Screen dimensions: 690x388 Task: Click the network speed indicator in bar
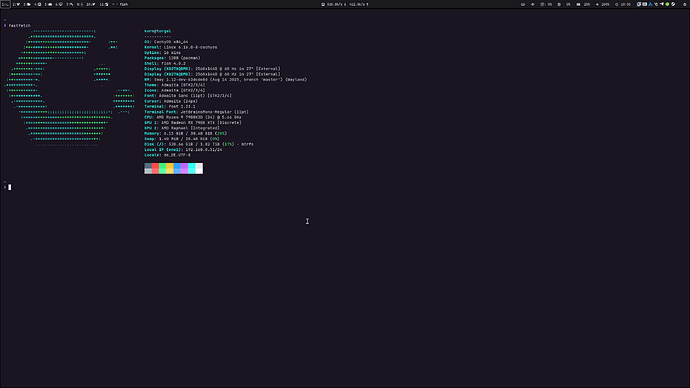click(x=345, y=4)
